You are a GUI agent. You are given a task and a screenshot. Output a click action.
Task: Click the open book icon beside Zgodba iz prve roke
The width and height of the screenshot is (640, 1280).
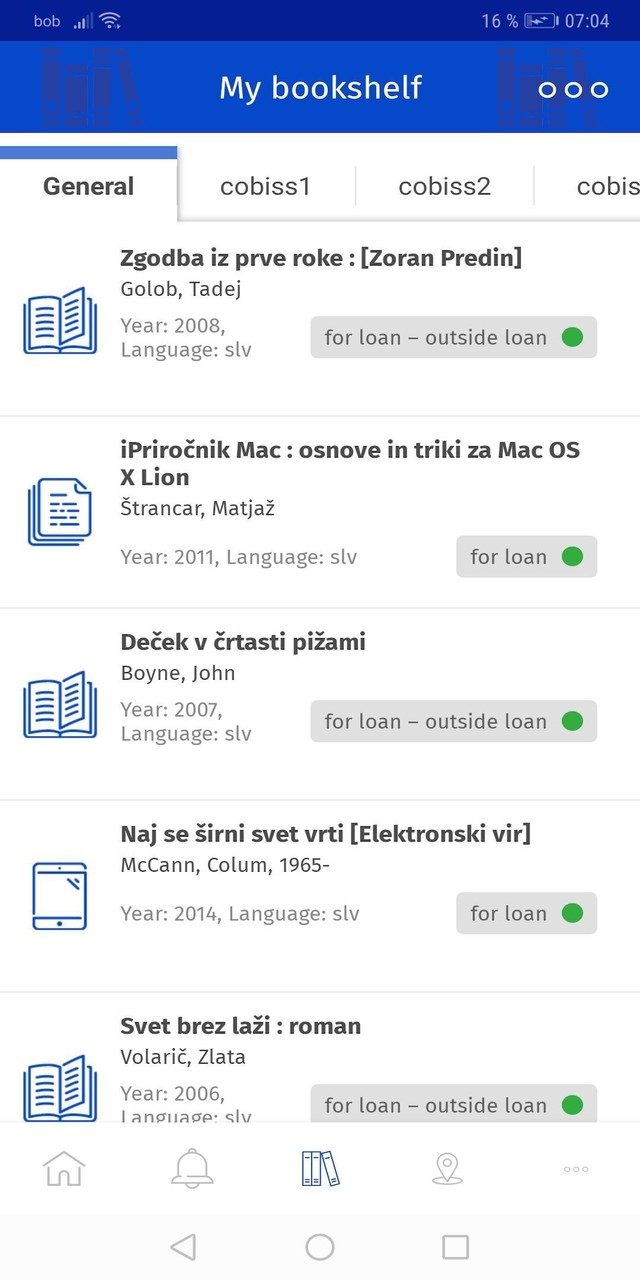60,321
